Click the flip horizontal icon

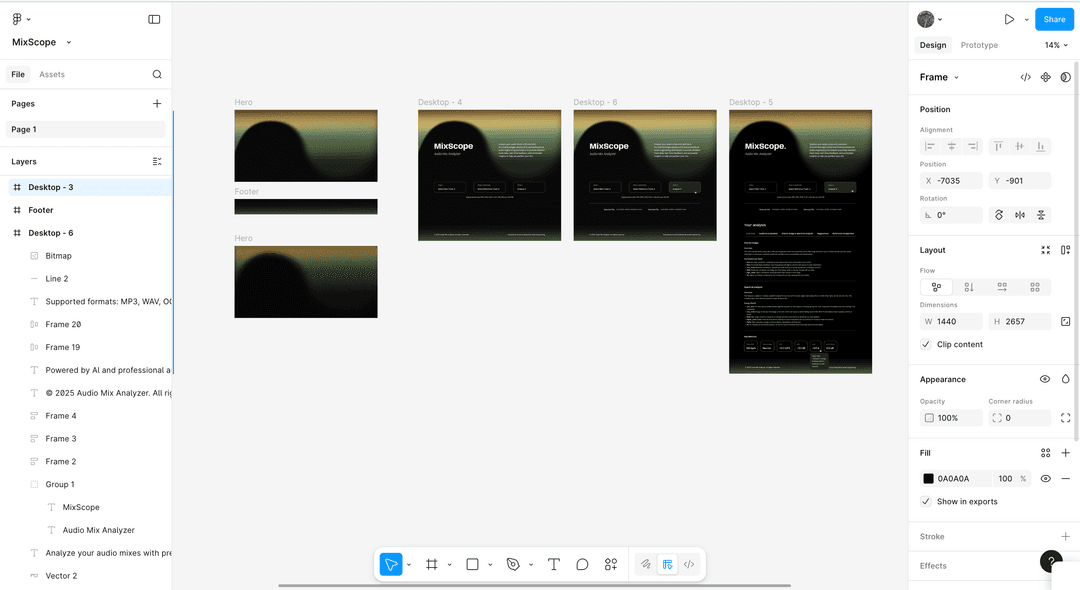click(1019, 214)
